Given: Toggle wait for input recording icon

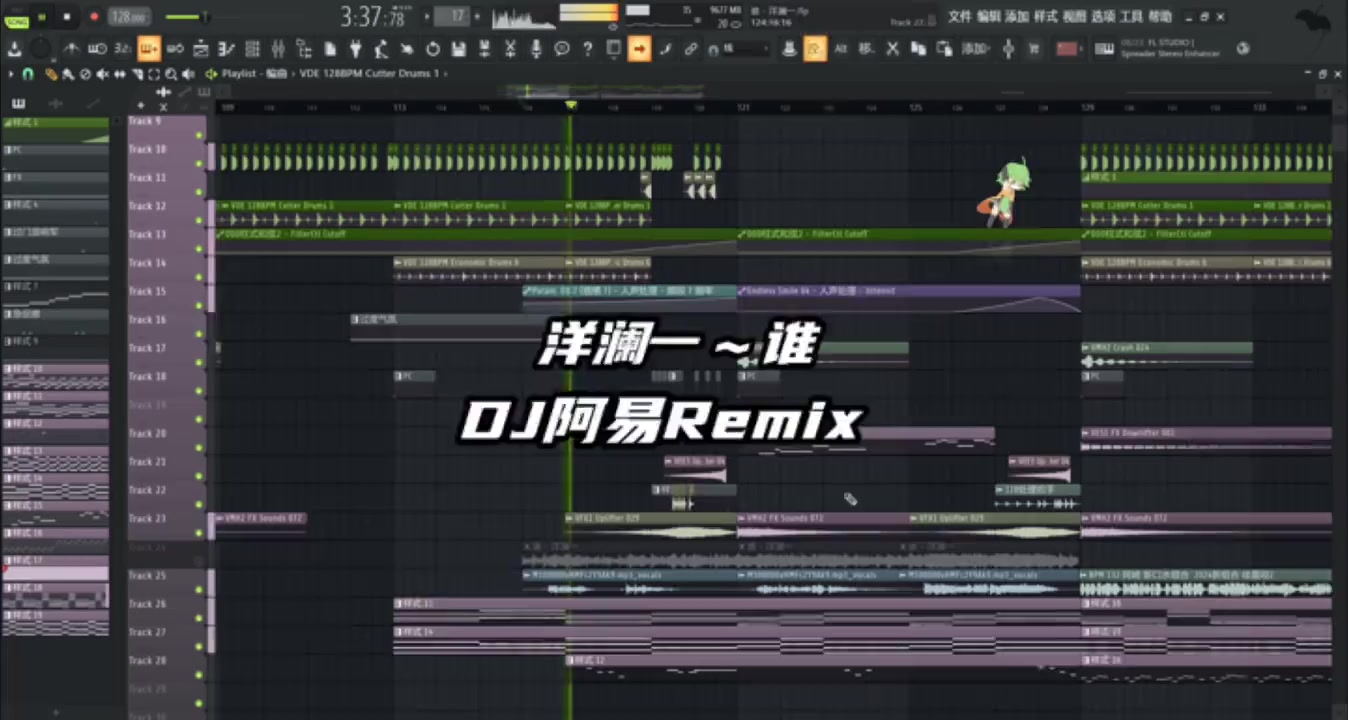Looking at the screenshot, I should (97, 48).
